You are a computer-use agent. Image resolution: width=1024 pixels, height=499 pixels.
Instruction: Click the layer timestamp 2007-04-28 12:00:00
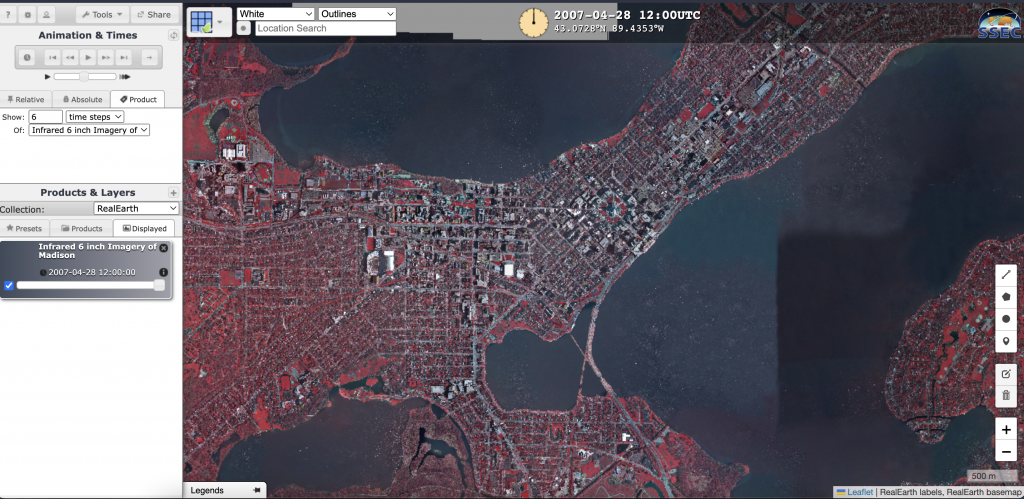tap(91, 272)
